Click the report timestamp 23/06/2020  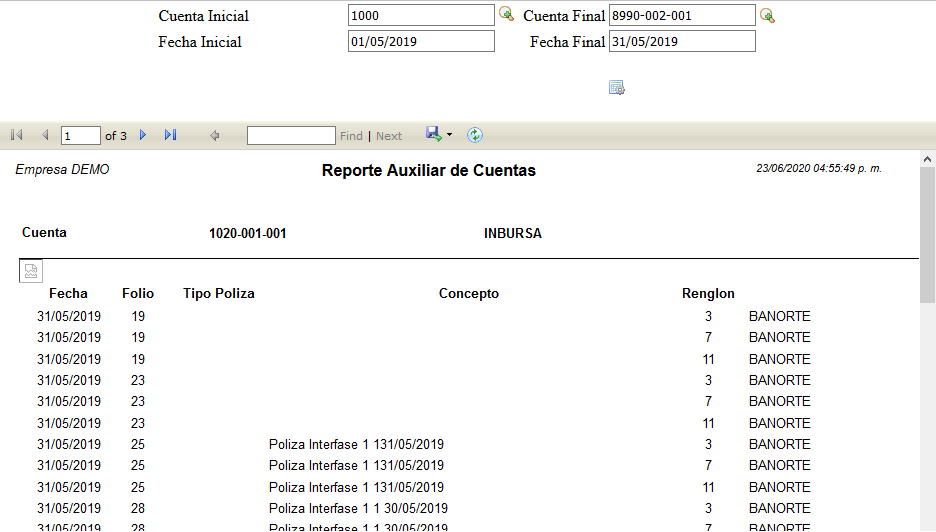tap(819, 168)
